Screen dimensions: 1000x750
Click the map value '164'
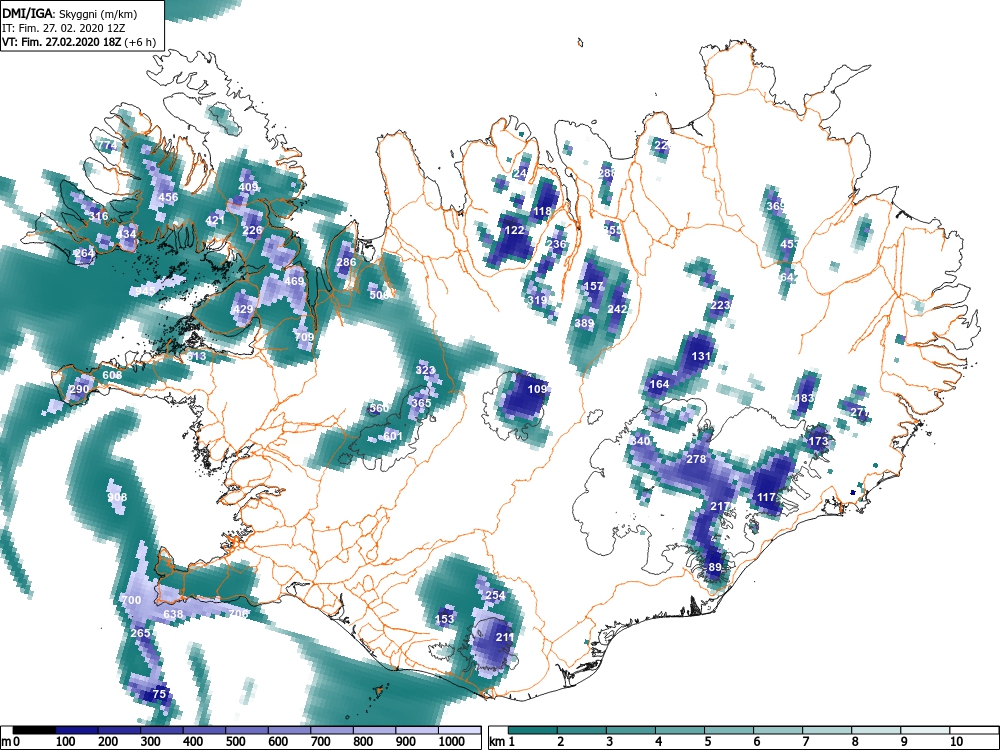(659, 384)
